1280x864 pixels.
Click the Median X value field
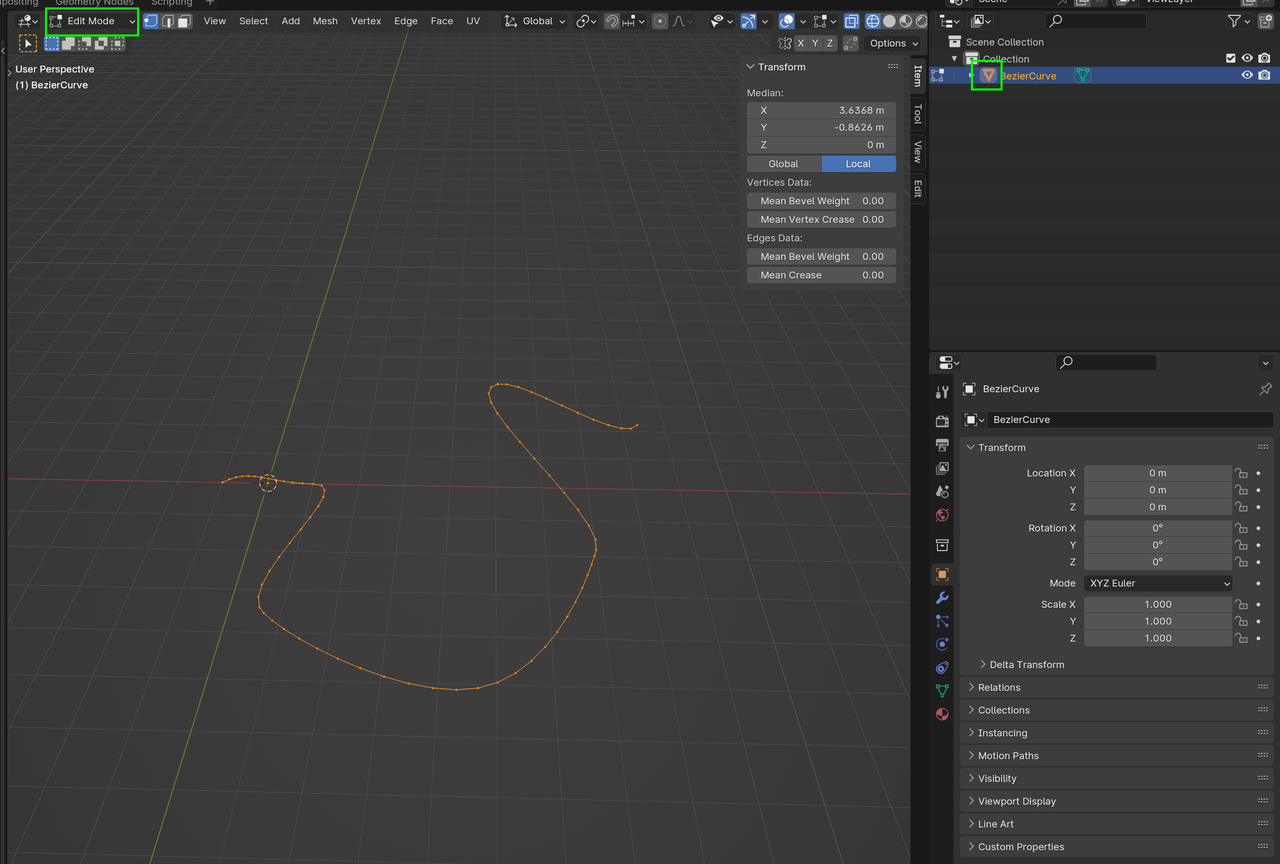coord(821,110)
